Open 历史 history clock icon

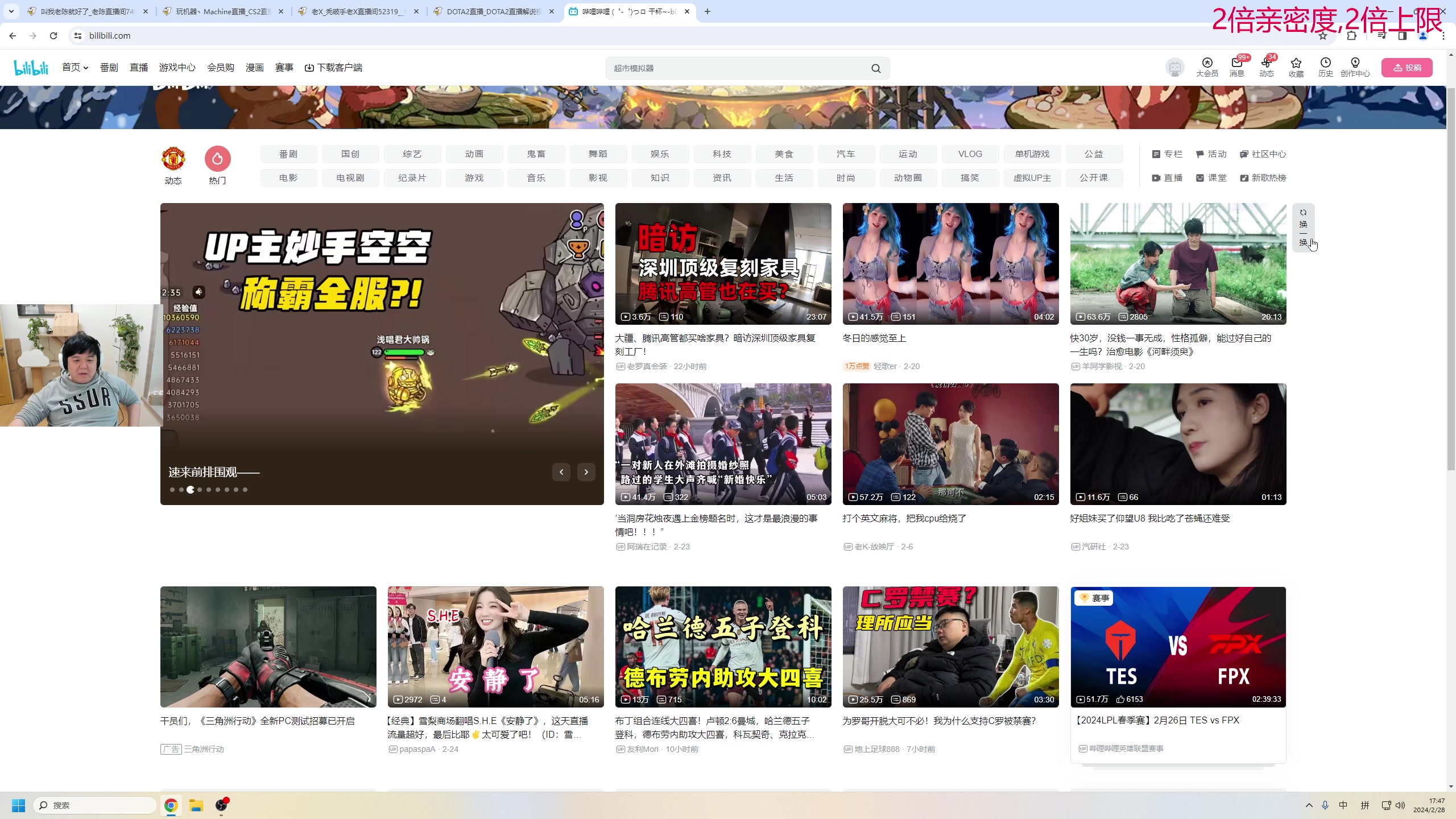[x=1326, y=67]
